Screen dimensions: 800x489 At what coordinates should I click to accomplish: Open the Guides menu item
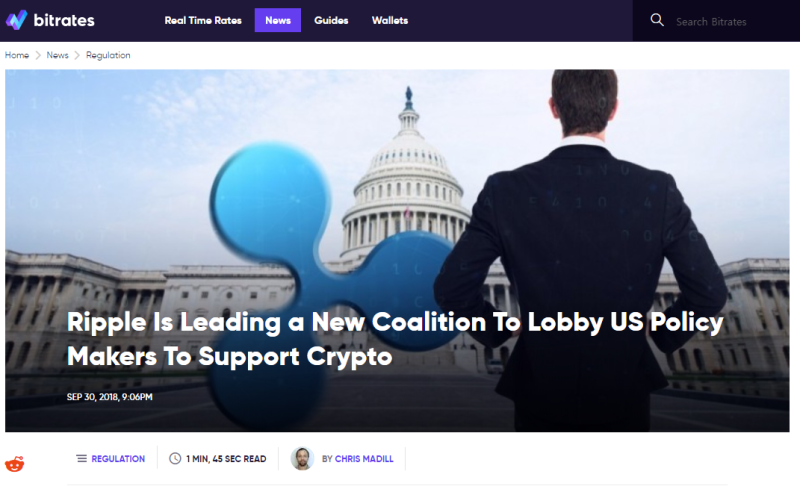pos(331,20)
